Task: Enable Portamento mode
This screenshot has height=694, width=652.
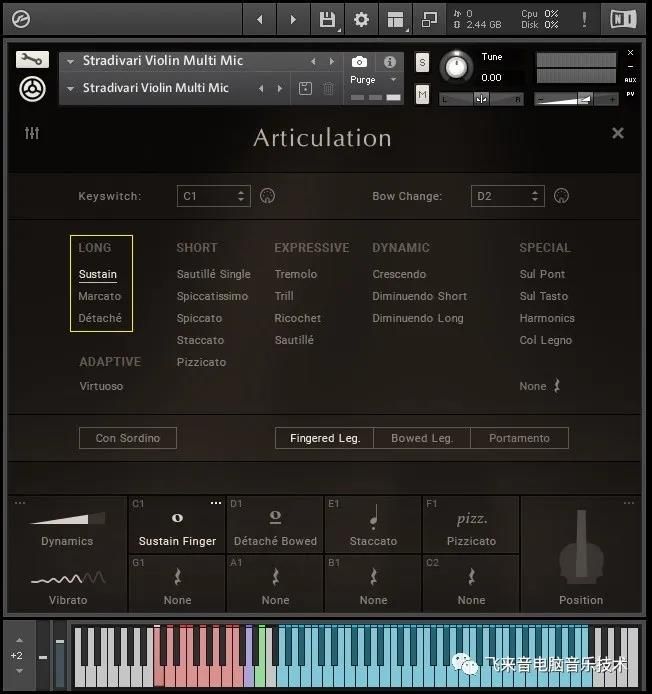Action: (x=519, y=438)
